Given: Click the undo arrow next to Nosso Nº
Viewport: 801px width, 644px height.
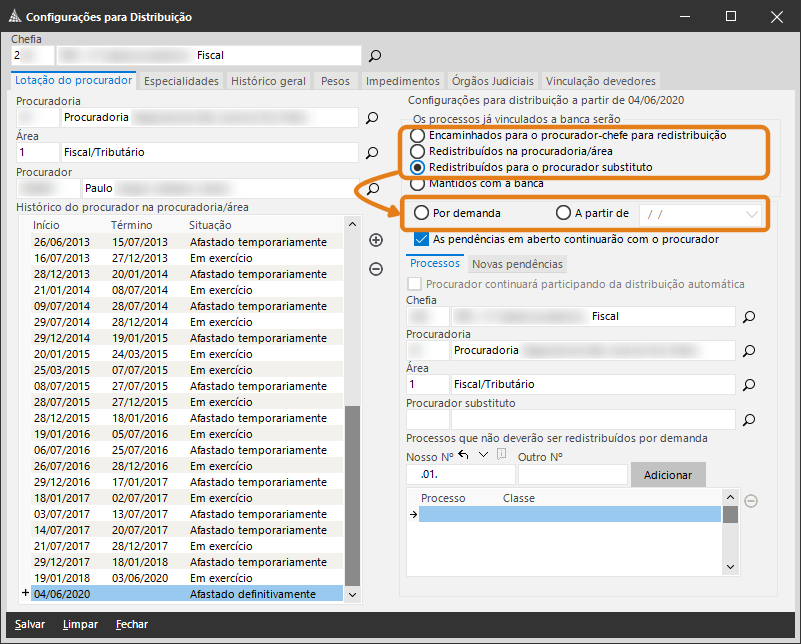Looking at the screenshot, I should click(463, 455).
